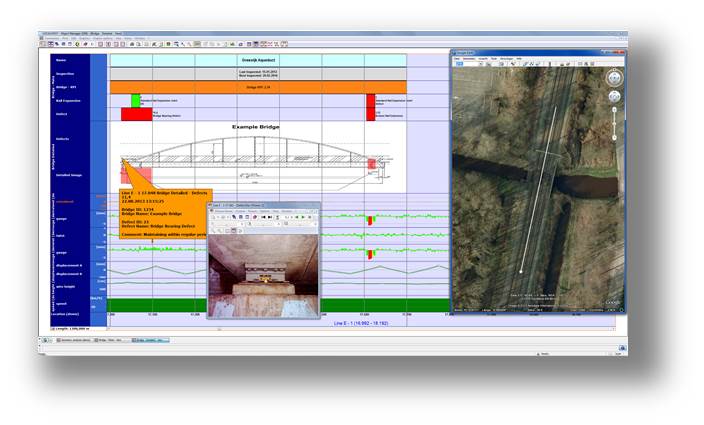Click the orange defect details callout
This screenshot has width=704, height=425.
click(165, 214)
